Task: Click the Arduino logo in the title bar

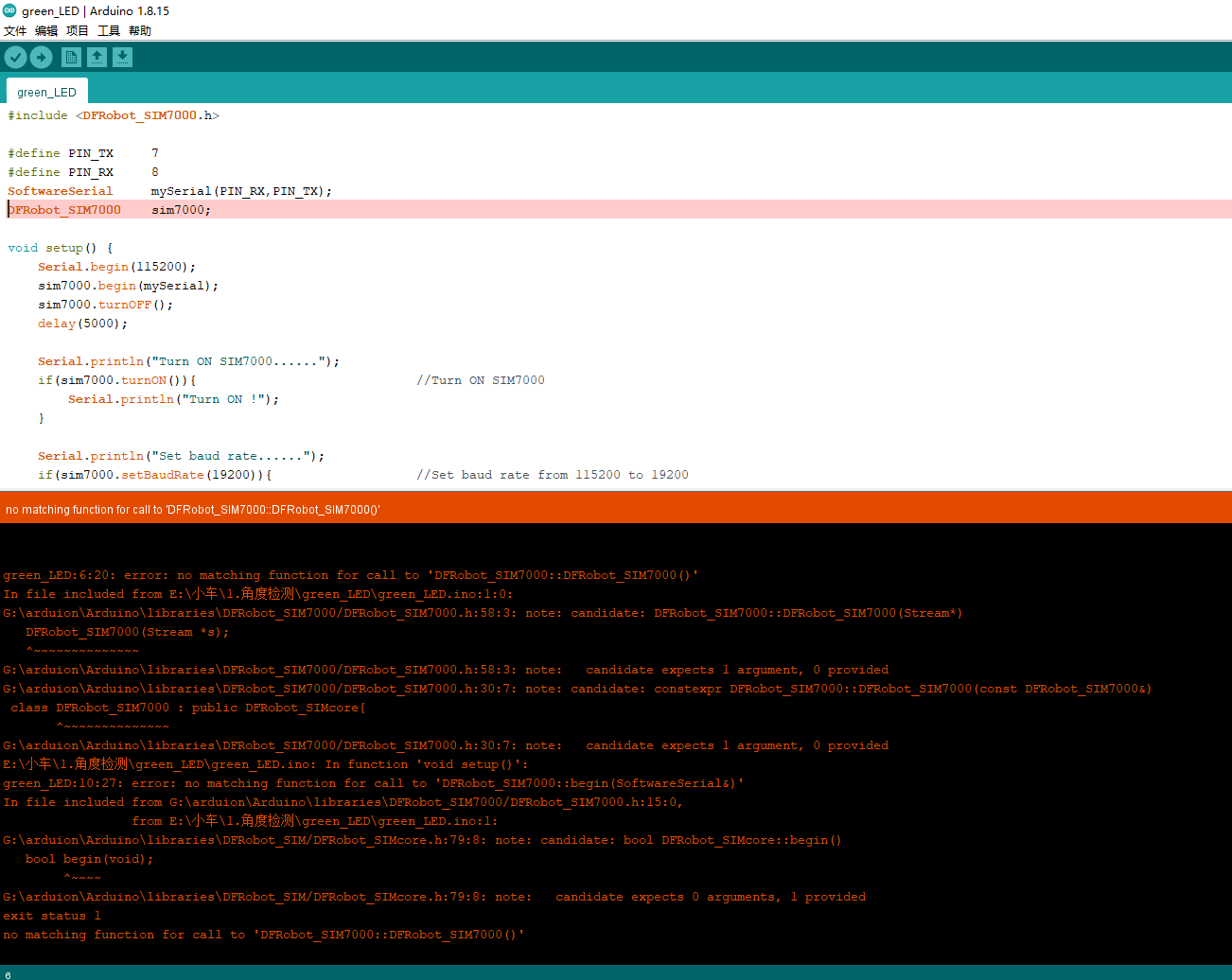Action: (x=9, y=10)
